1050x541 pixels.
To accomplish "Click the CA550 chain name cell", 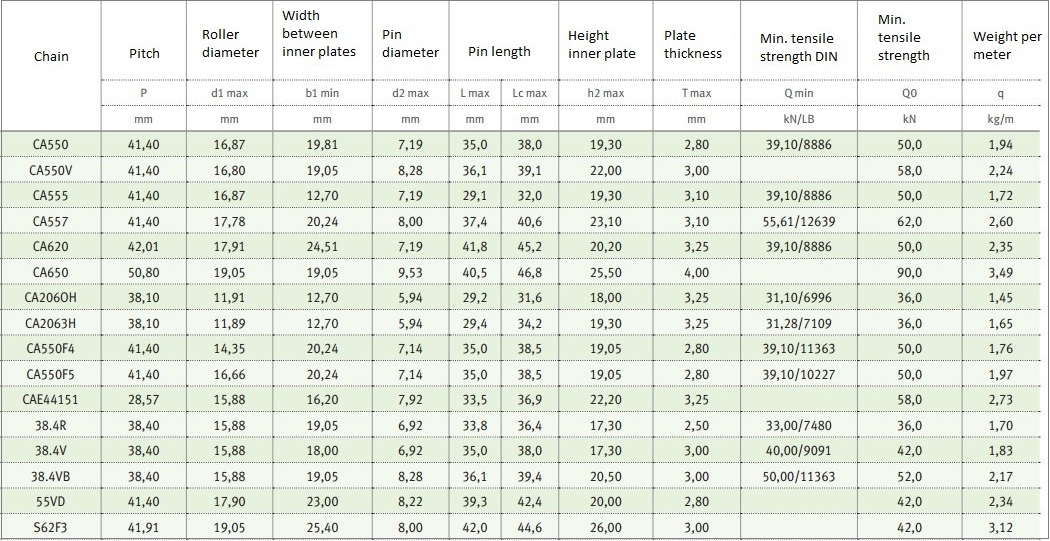I will [x=51, y=144].
